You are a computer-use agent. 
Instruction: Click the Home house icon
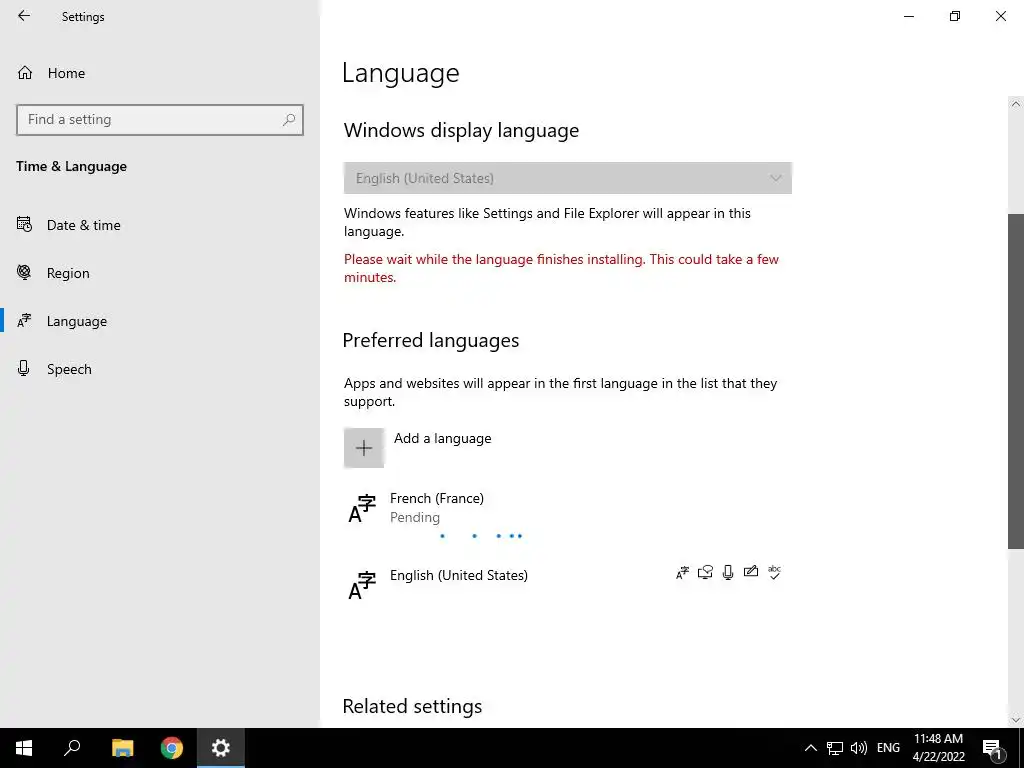tap(25, 72)
